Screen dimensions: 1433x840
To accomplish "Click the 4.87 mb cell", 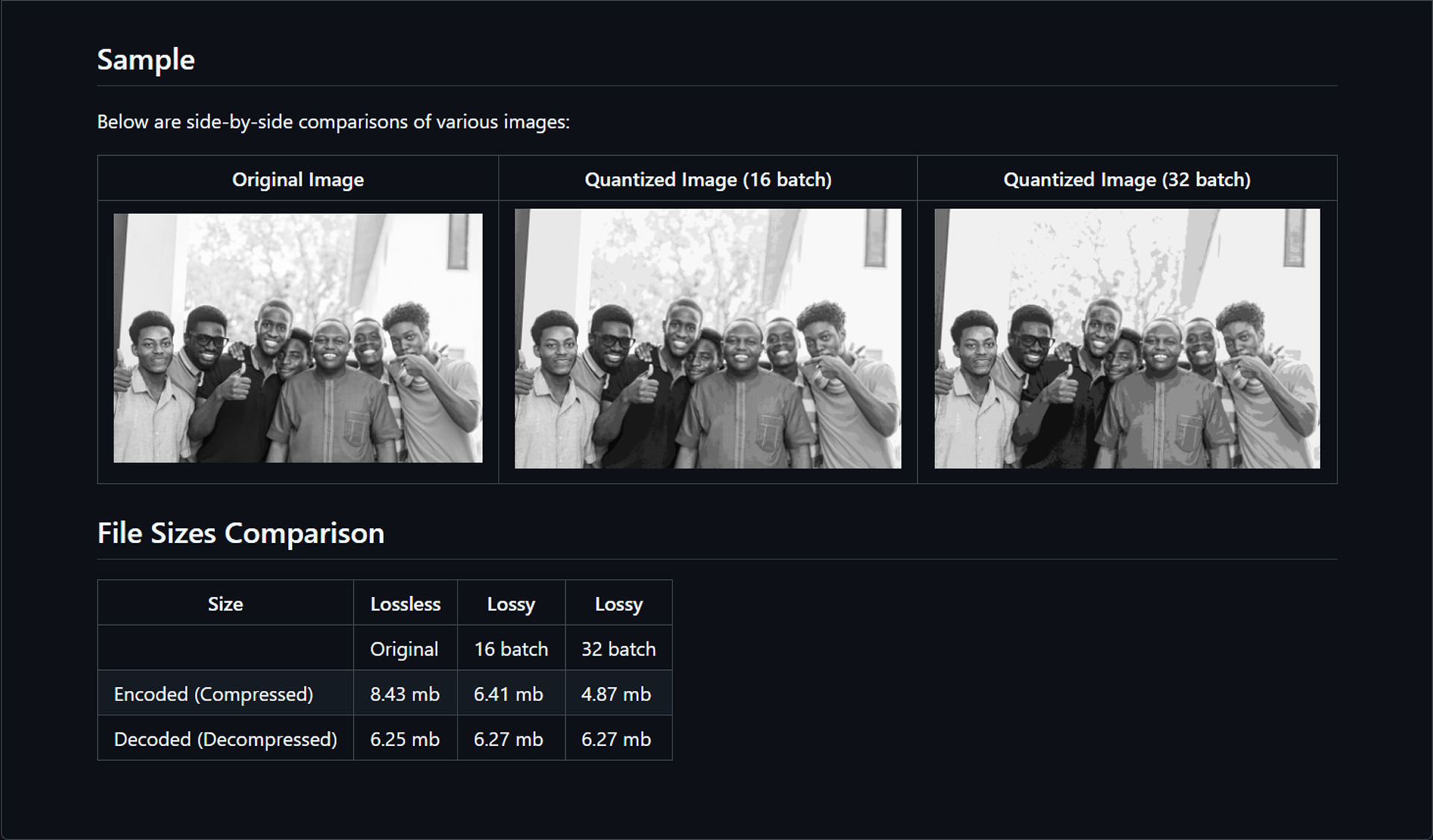I will tap(616, 694).
